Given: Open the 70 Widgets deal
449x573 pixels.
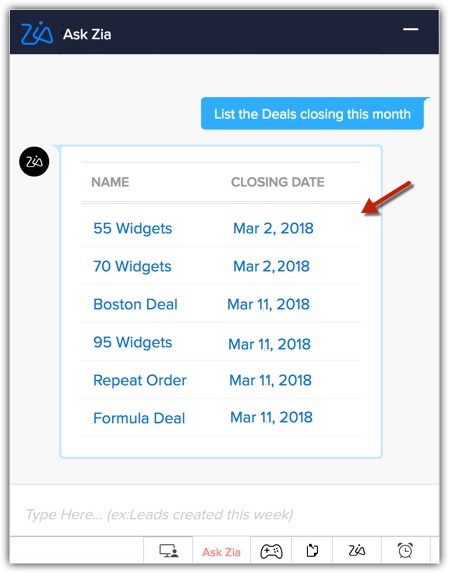Looking at the screenshot, I should (x=132, y=266).
